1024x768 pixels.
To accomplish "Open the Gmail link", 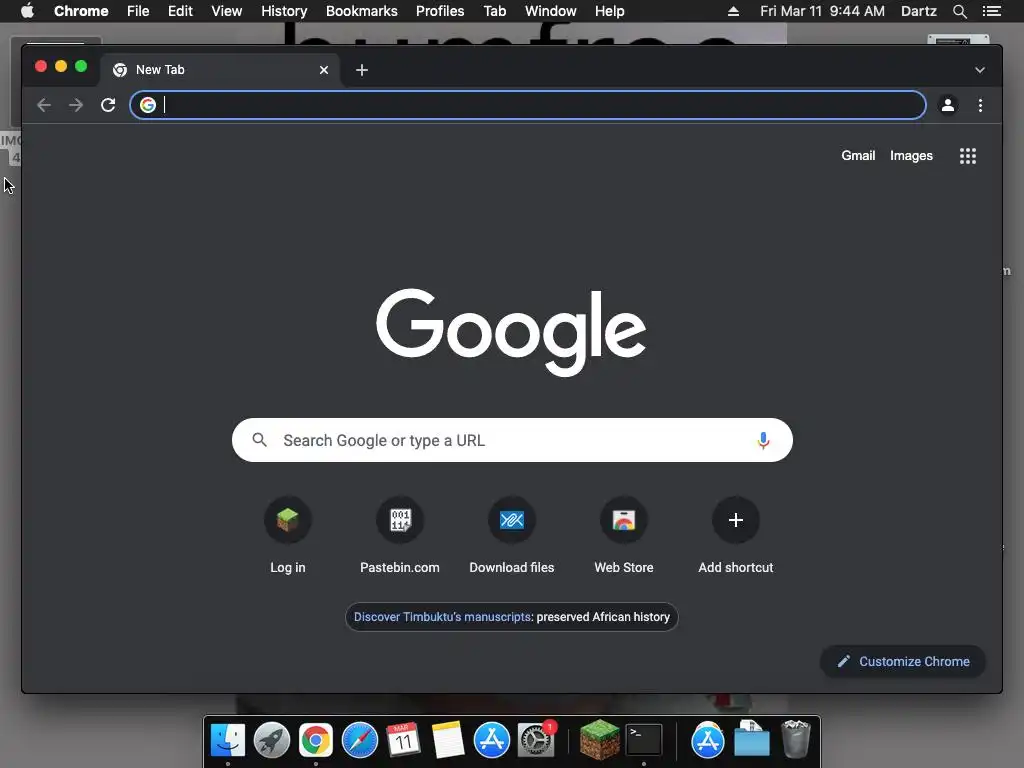I will 858,155.
